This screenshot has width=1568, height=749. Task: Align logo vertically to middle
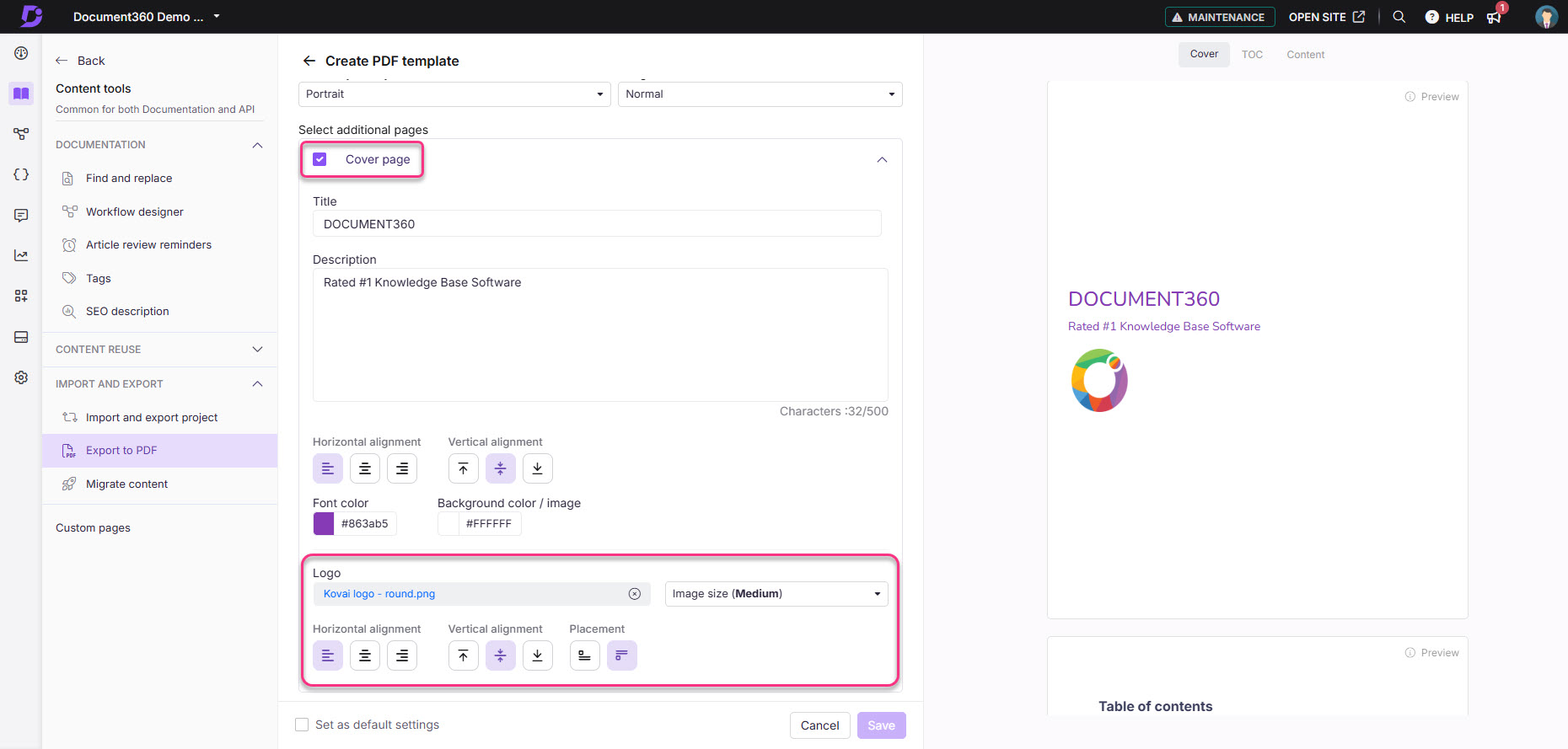coord(501,655)
